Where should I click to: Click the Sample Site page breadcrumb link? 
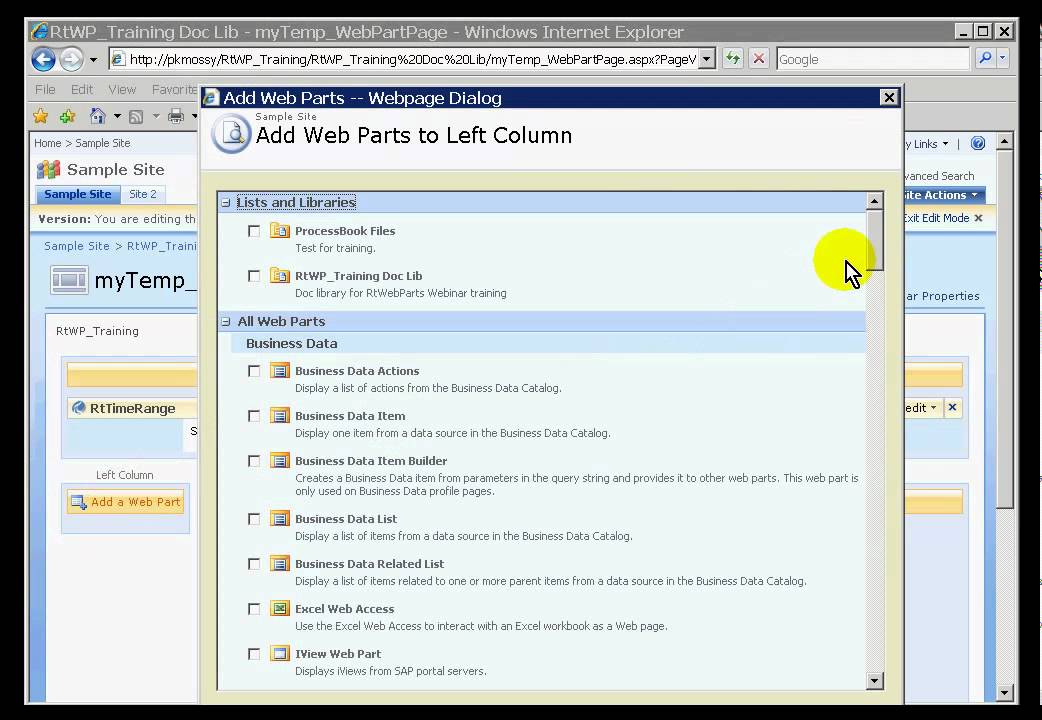coord(76,246)
